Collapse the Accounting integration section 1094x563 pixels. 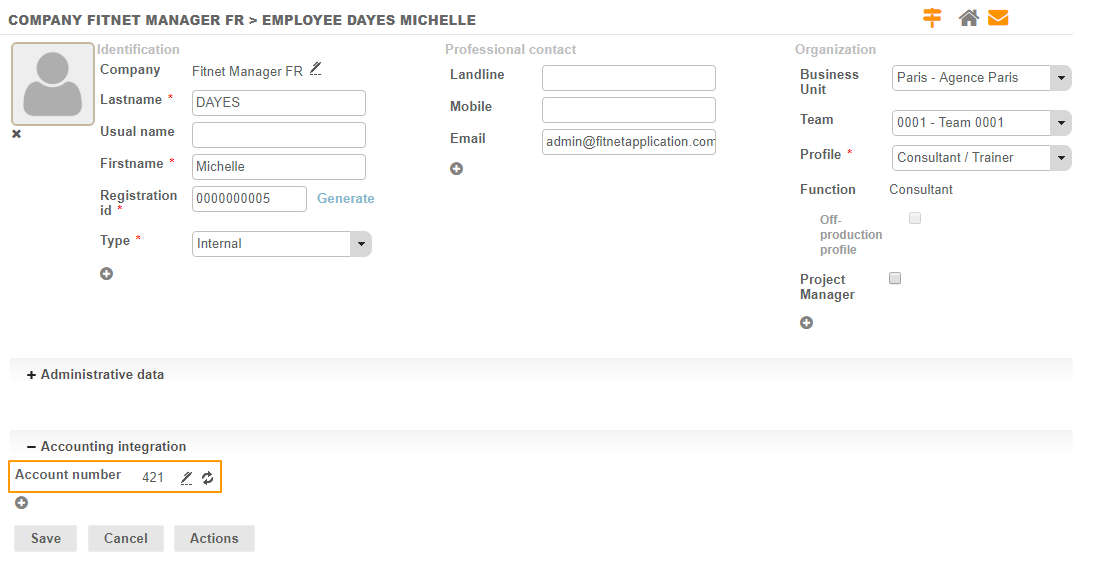tap(105, 447)
